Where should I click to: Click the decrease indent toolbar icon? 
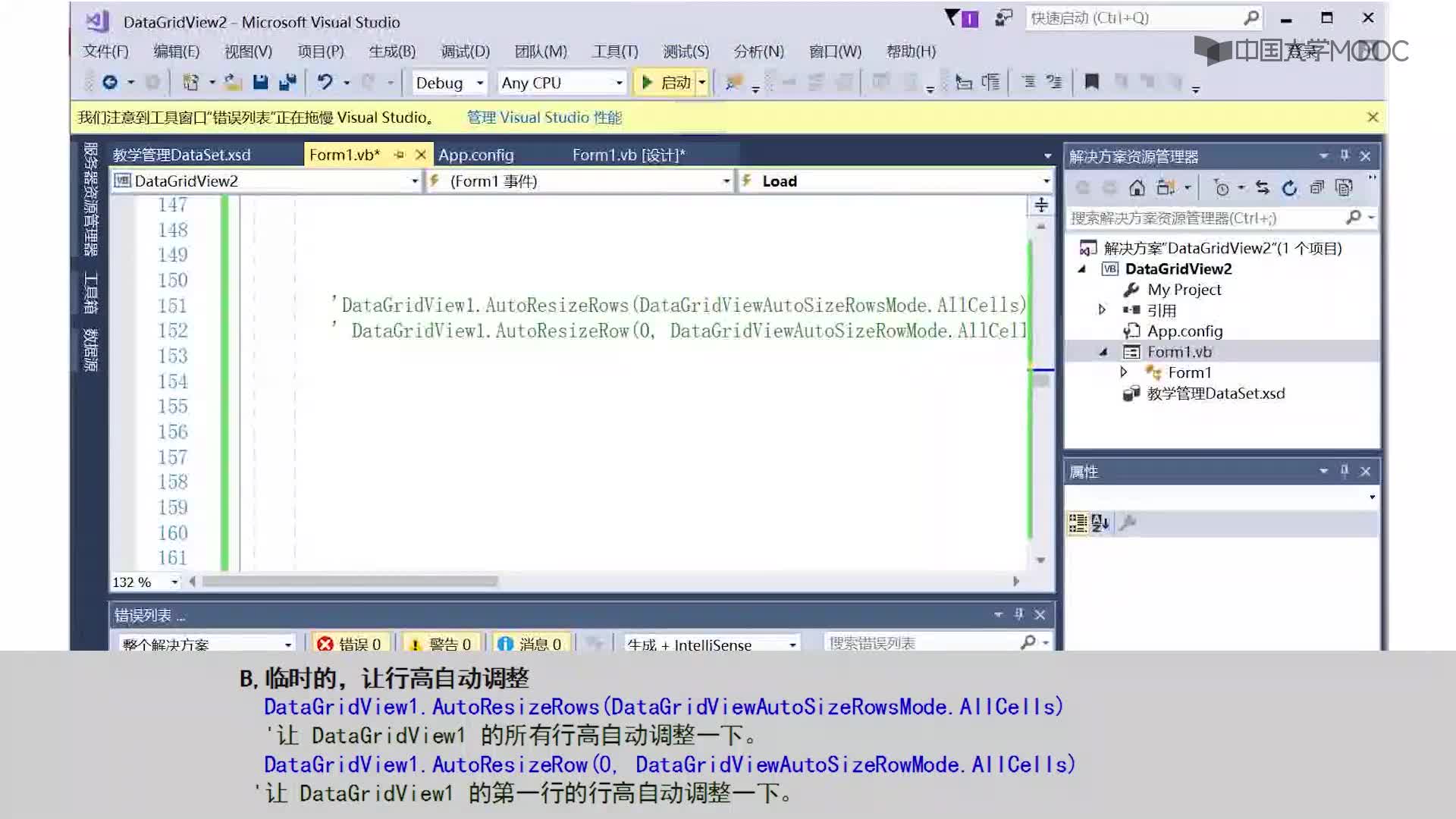click(x=964, y=82)
